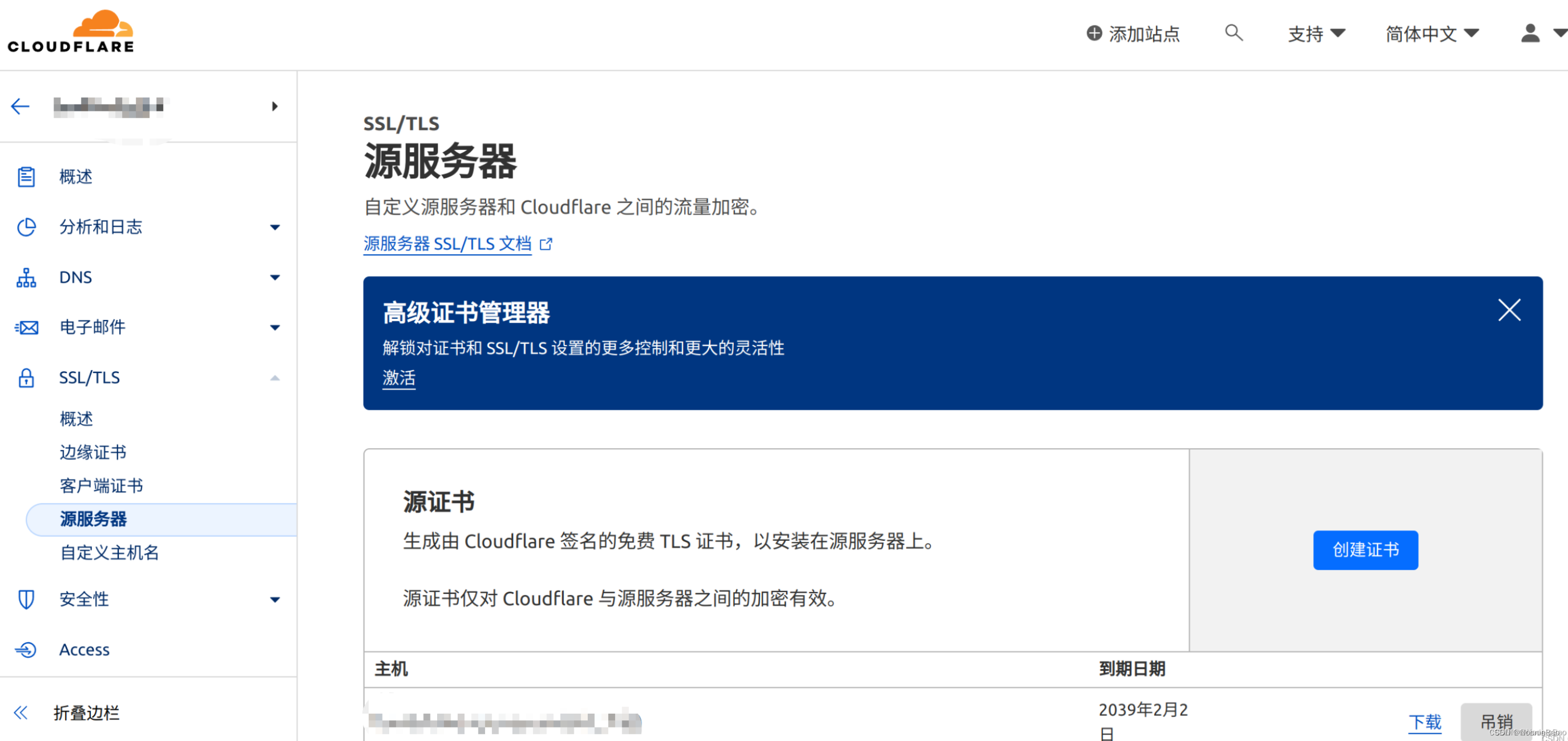Select 边缘证书 in the sidebar menu
1568x741 pixels.
pyautogui.click(x=93, y=452)
